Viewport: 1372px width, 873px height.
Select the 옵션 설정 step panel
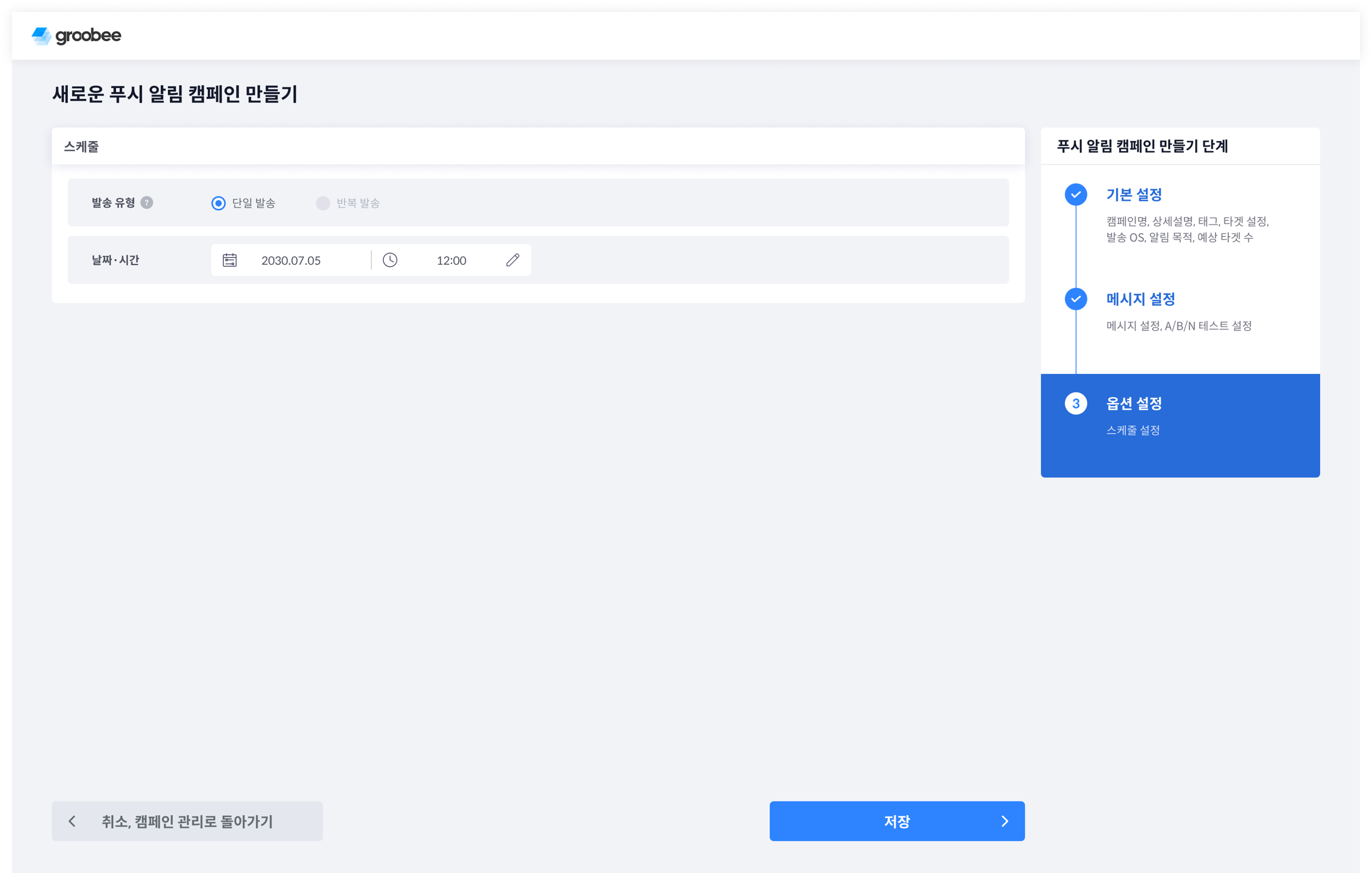(1180, 425)
